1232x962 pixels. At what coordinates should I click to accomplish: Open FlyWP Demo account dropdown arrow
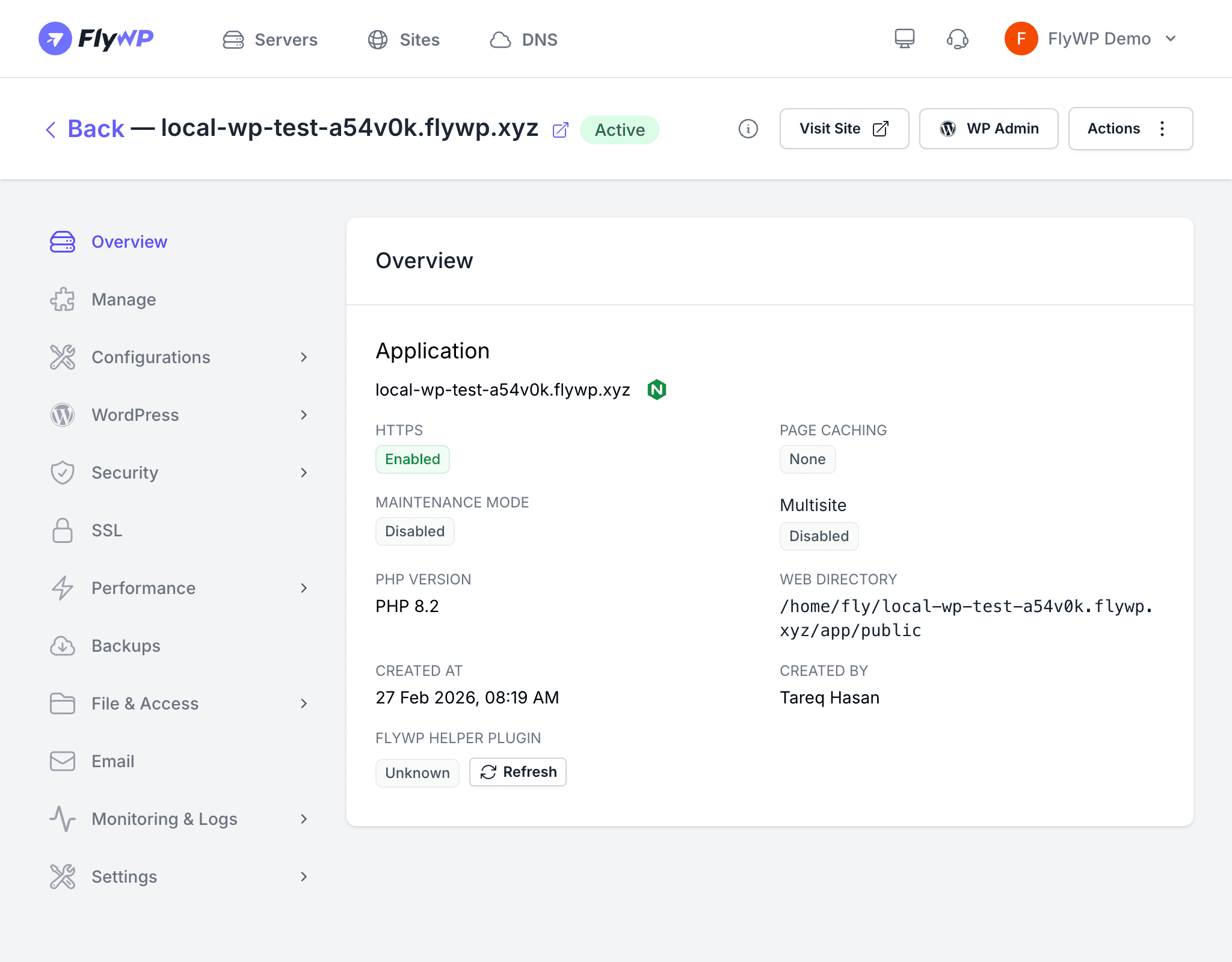click(x=1171, y=39)
